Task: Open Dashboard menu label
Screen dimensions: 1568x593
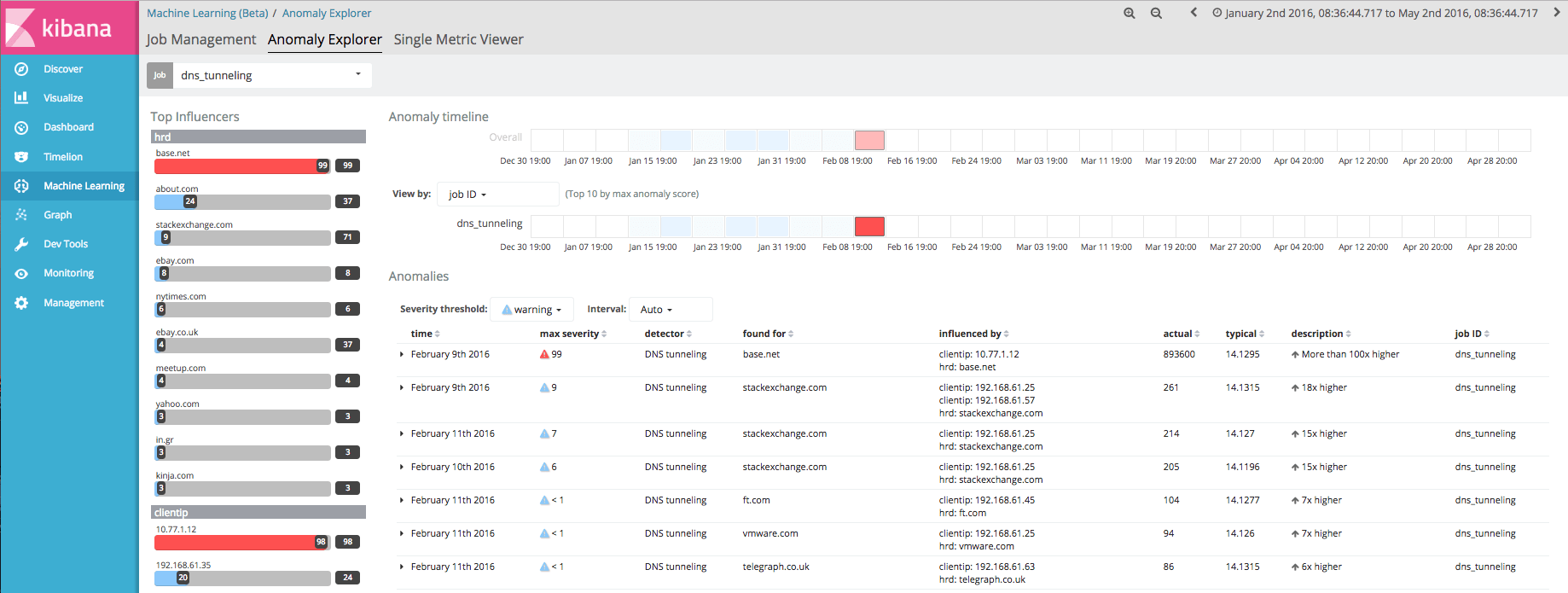Action: tap(69, 127)
